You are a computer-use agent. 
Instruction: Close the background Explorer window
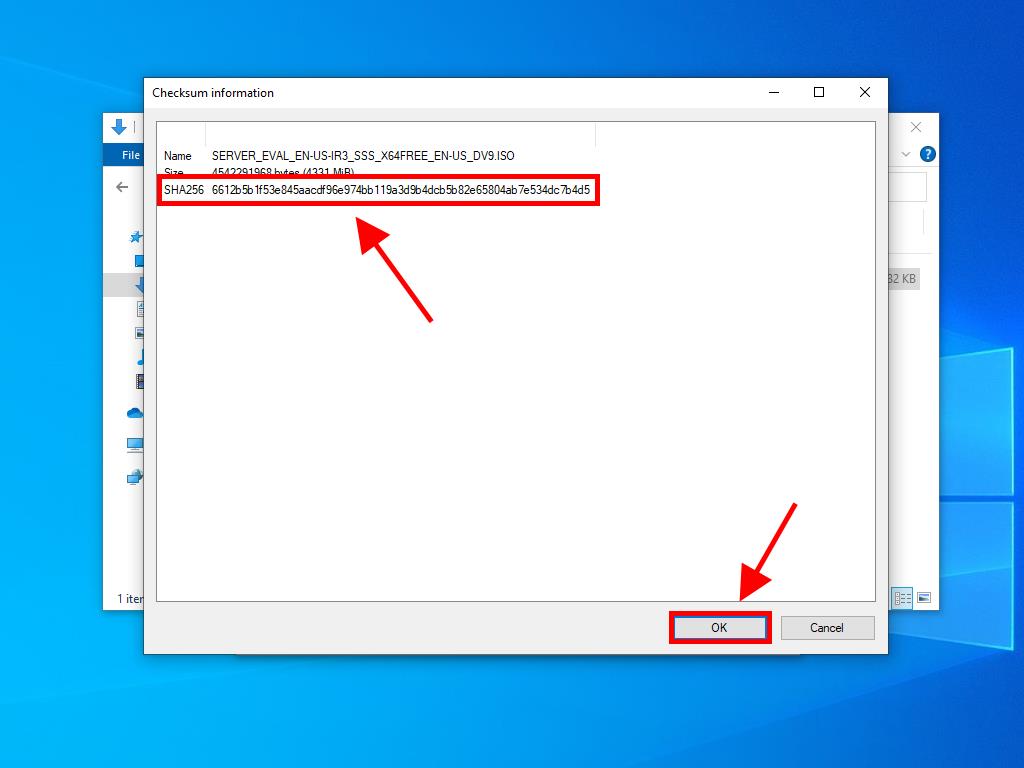916,127
